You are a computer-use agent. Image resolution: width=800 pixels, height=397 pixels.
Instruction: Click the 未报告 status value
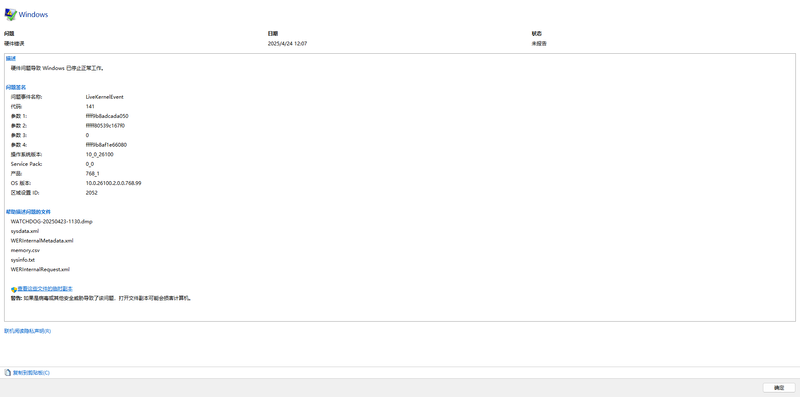[539, 43]
